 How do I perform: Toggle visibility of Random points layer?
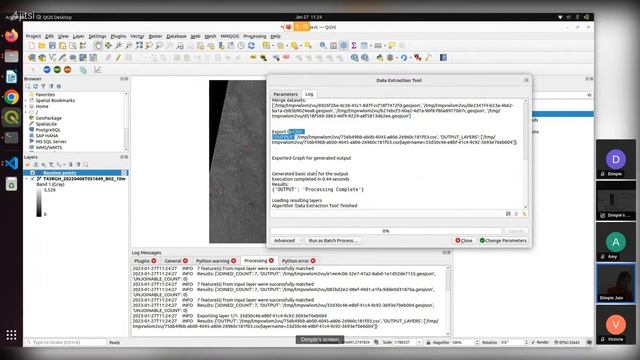point(33,173)
